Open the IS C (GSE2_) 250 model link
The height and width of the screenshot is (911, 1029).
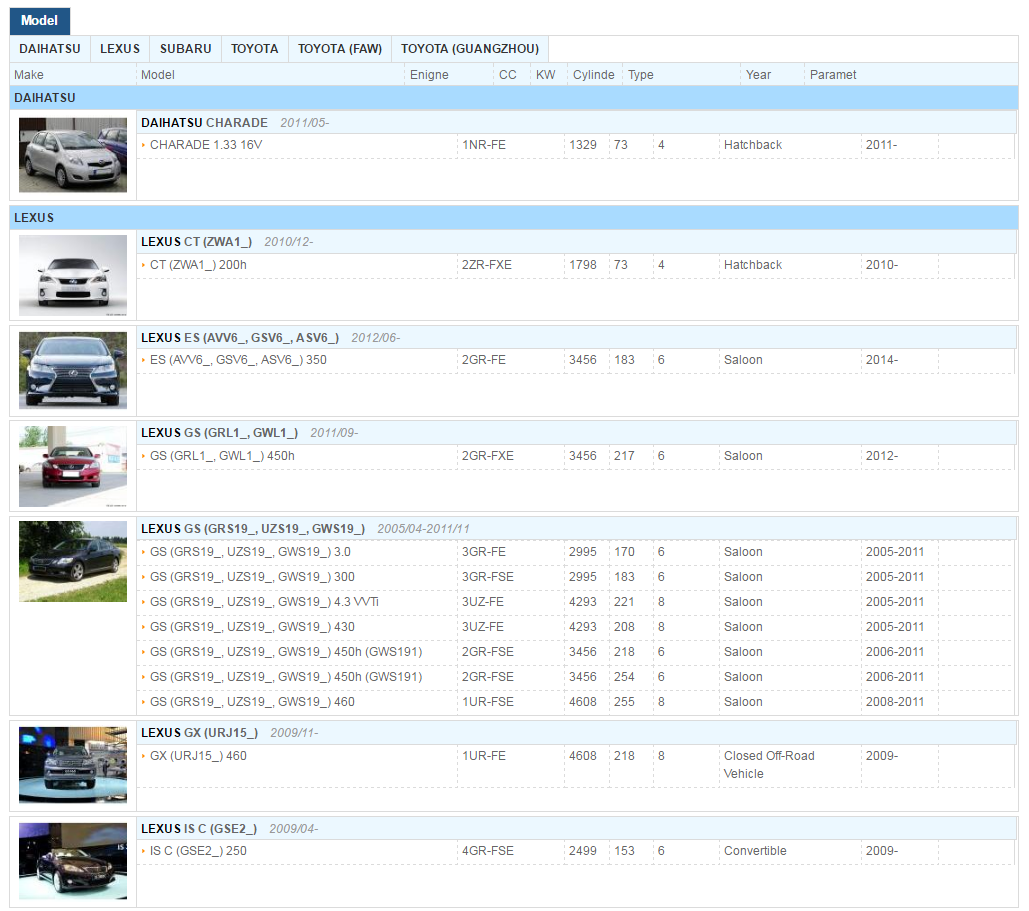click(198, 851)
